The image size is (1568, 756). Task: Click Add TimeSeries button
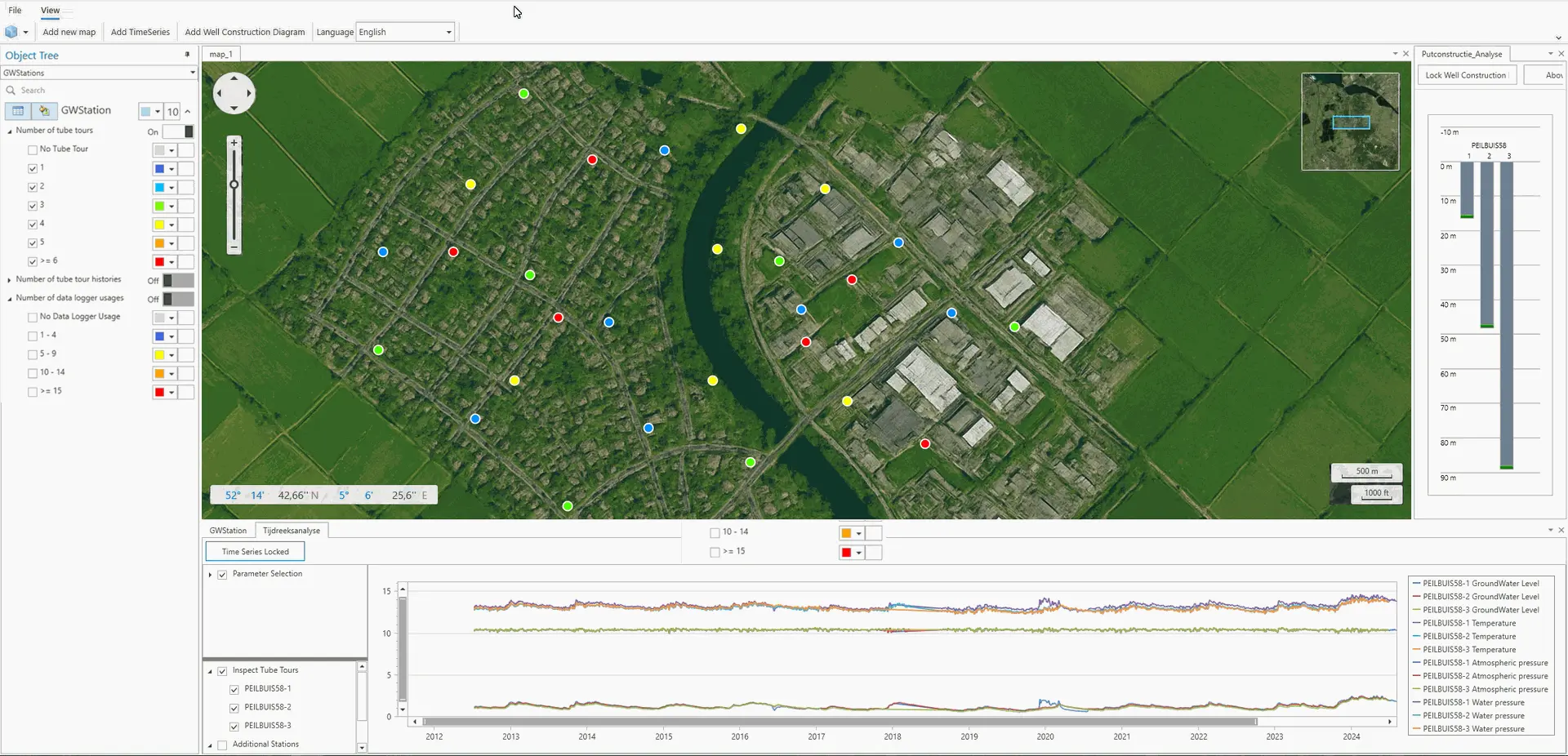[140, 32]
